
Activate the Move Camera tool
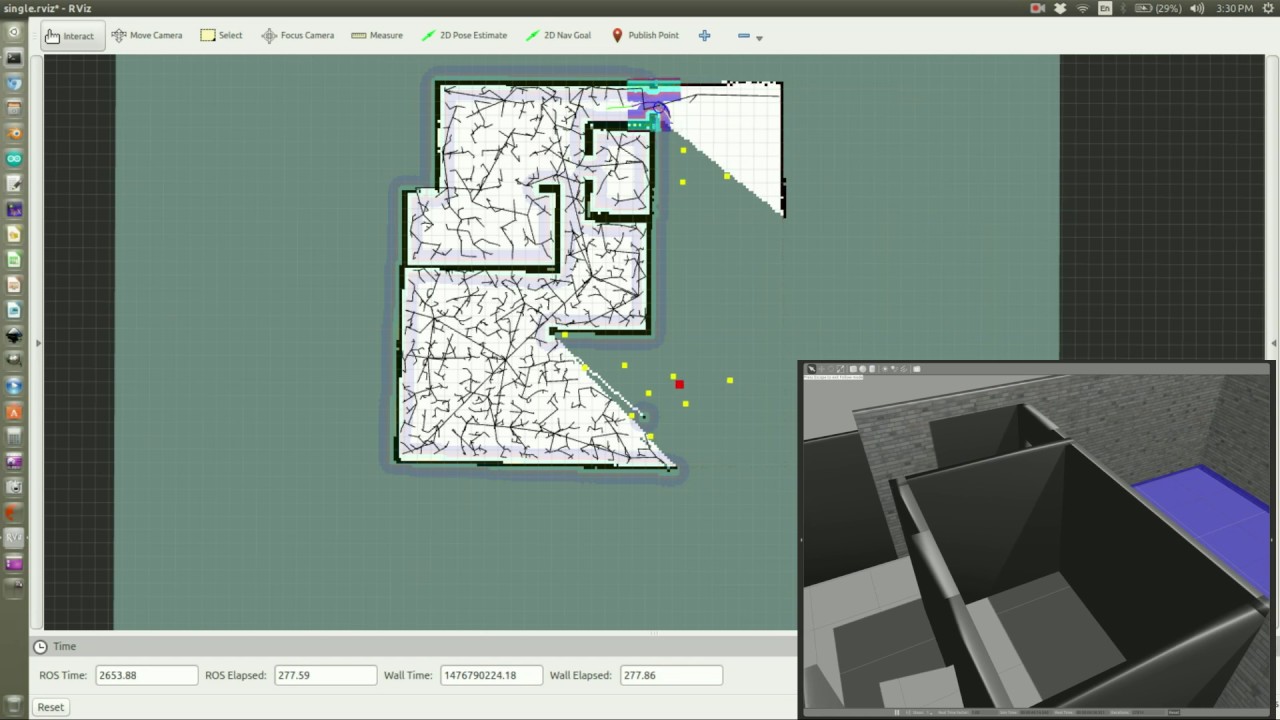(x=147, y=35)
